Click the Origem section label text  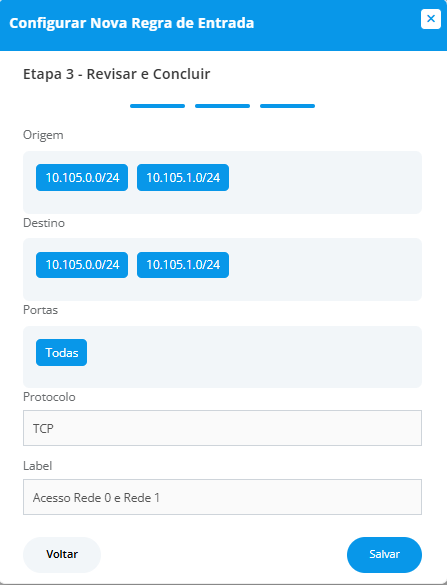tap(43, 135)
